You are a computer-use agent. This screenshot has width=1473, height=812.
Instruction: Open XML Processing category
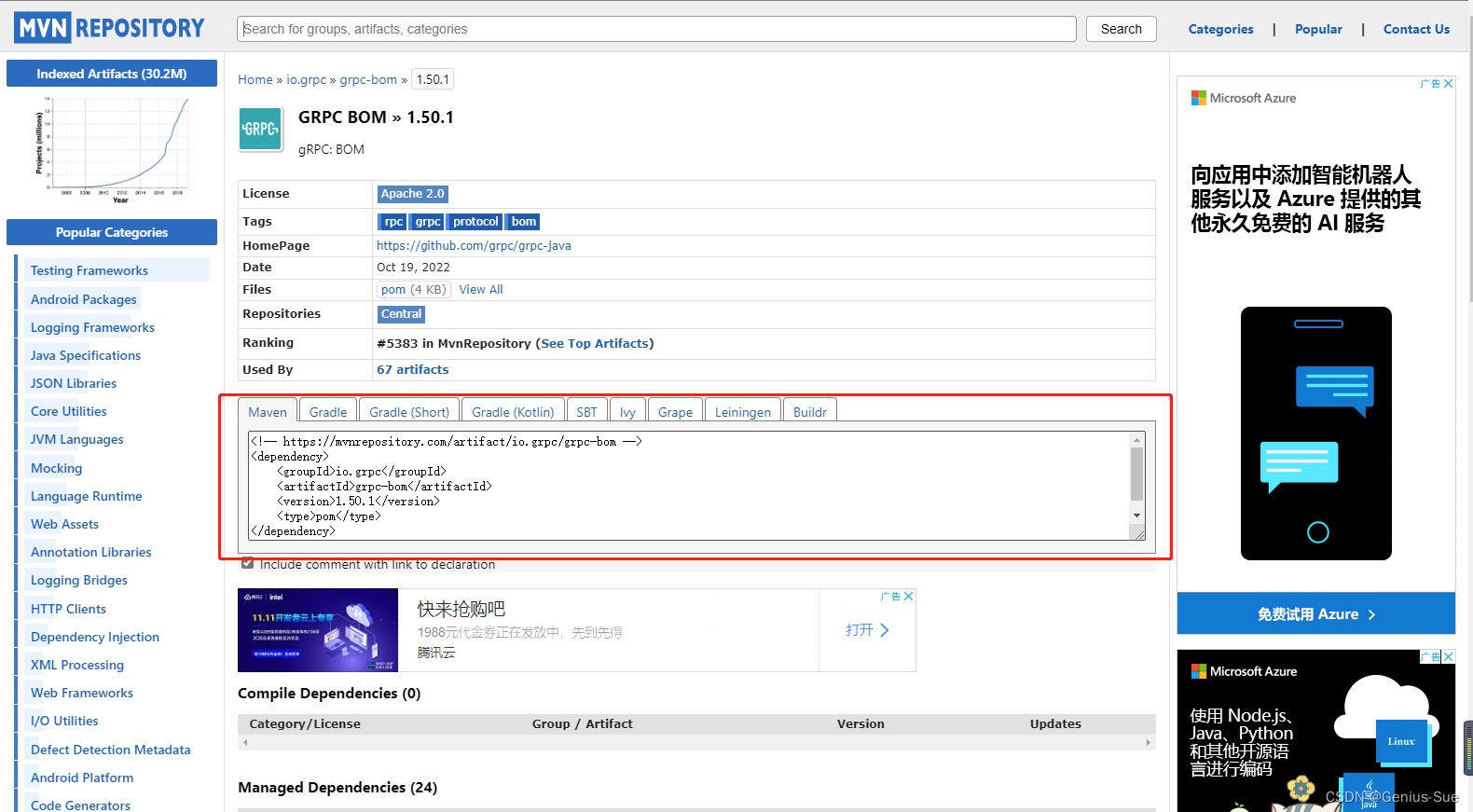coord(76,665)
